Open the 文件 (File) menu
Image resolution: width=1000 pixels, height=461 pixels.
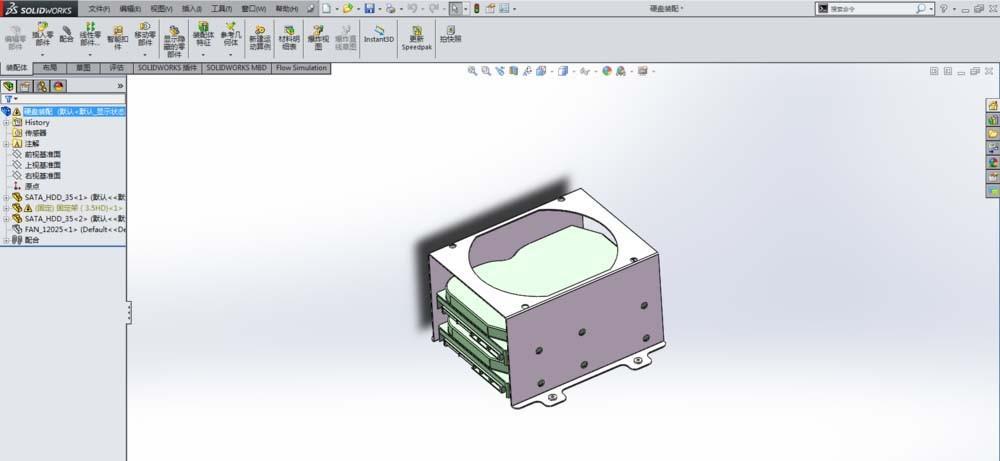click(99, 9)
